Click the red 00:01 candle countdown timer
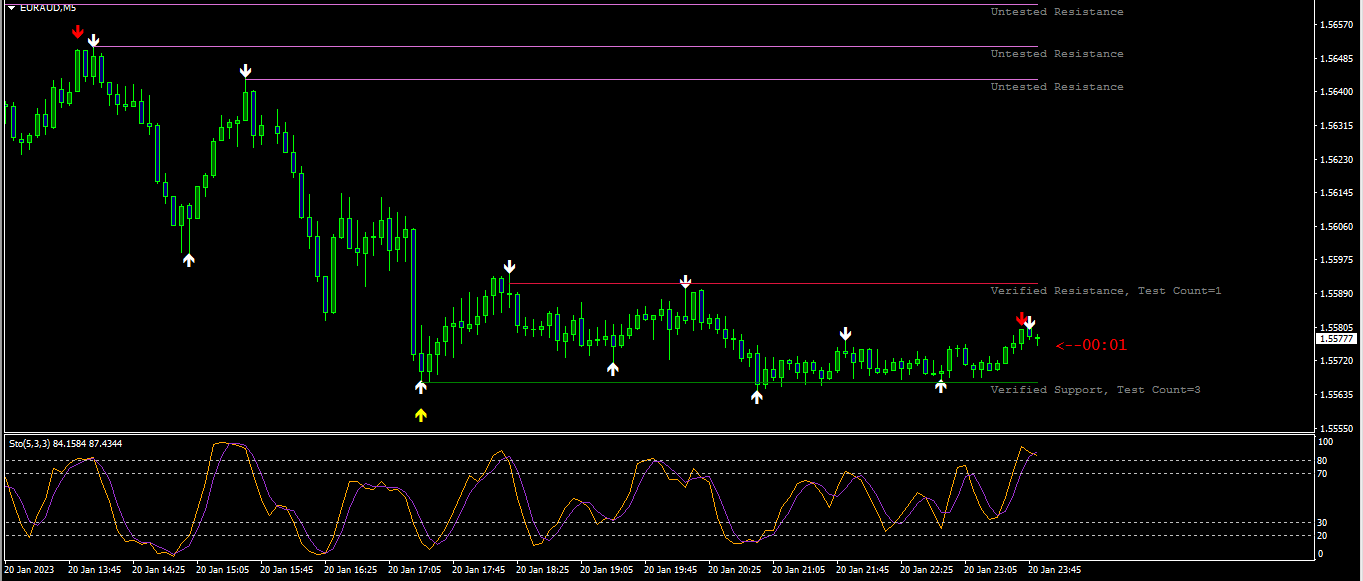Screen dimensions: 1363x581 (x=1091, y=345)
